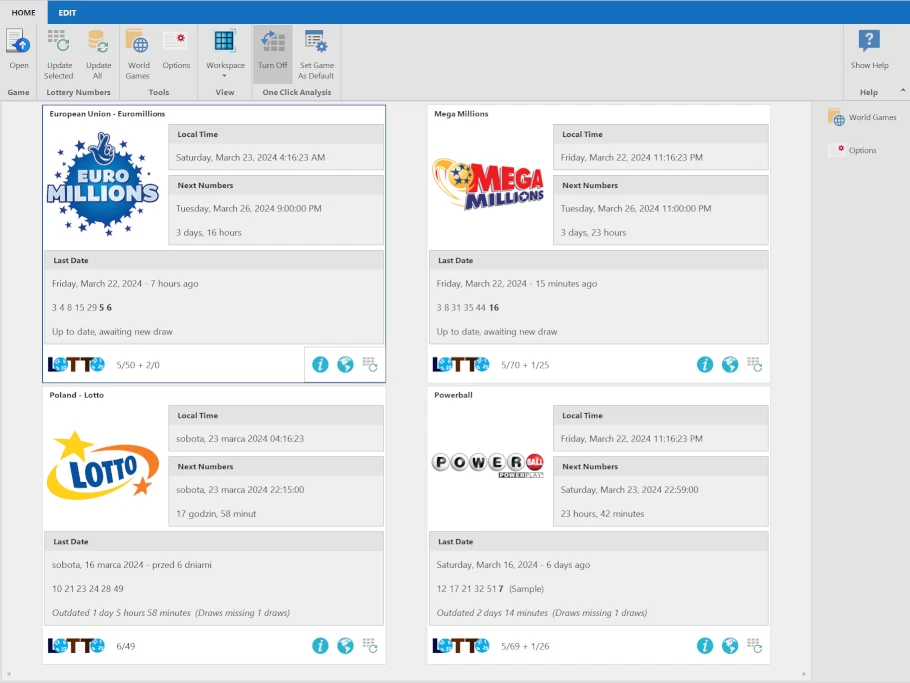
Task: Update Euromillions numbers grid icon
Action: pyautogui.click(x=370, y=364)
